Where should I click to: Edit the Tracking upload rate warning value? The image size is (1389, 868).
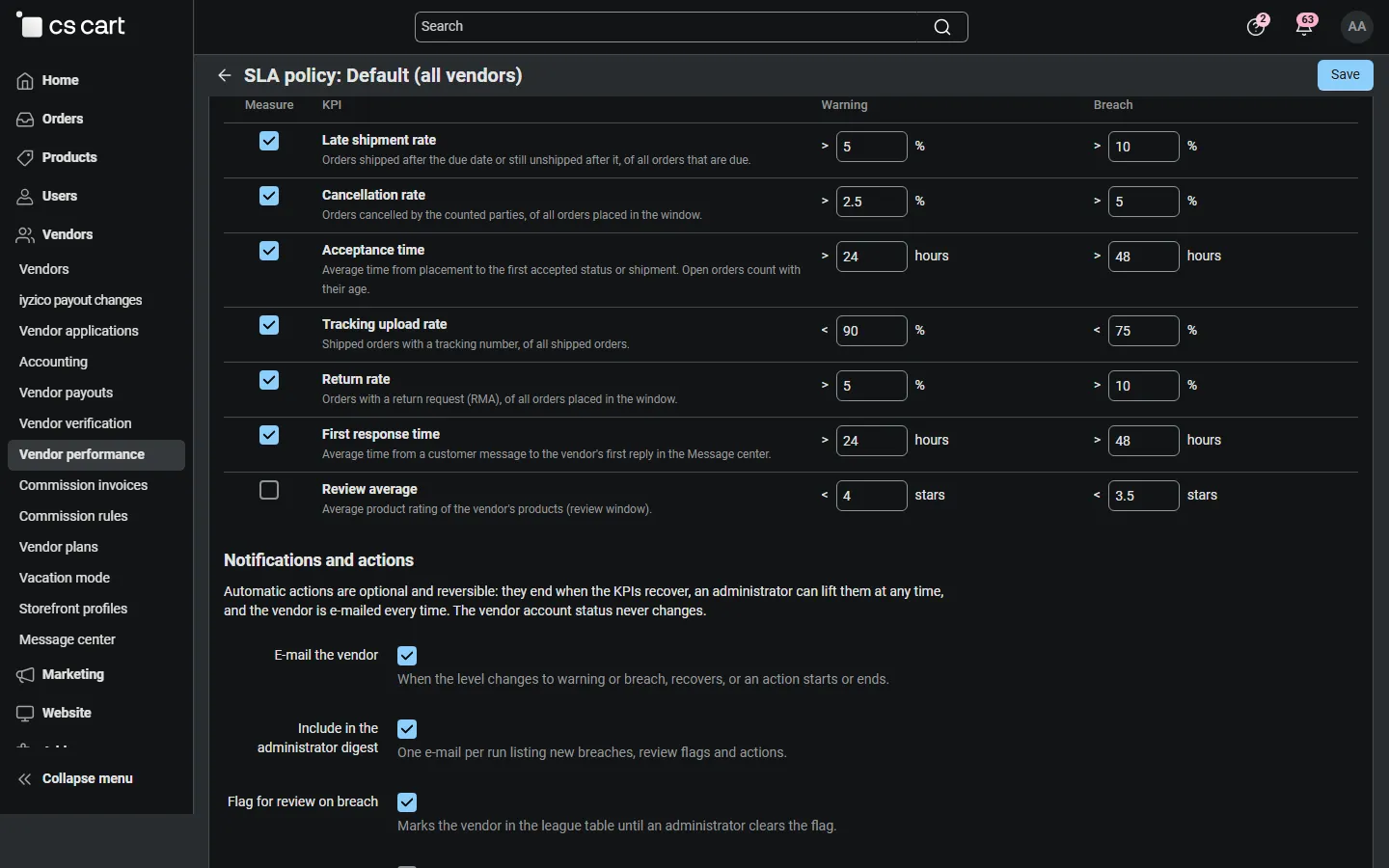872,331
